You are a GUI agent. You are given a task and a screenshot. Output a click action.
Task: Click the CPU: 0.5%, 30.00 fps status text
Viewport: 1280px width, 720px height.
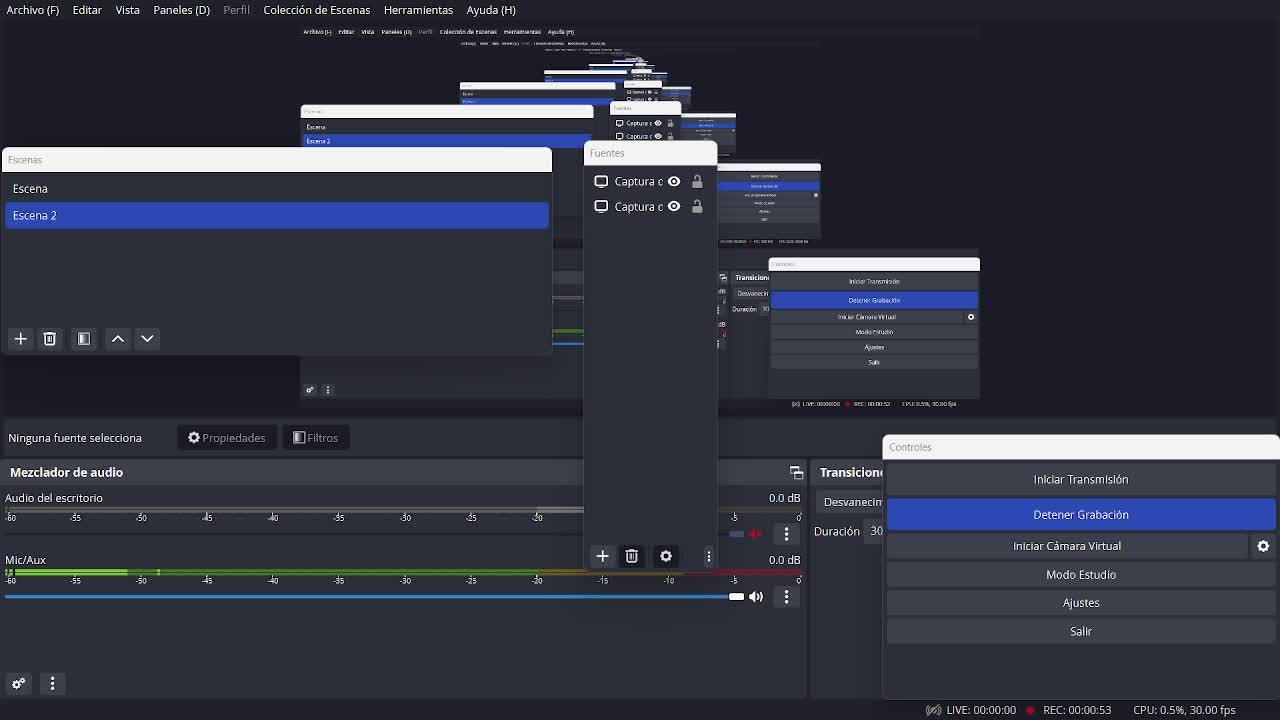point(1184,710)
